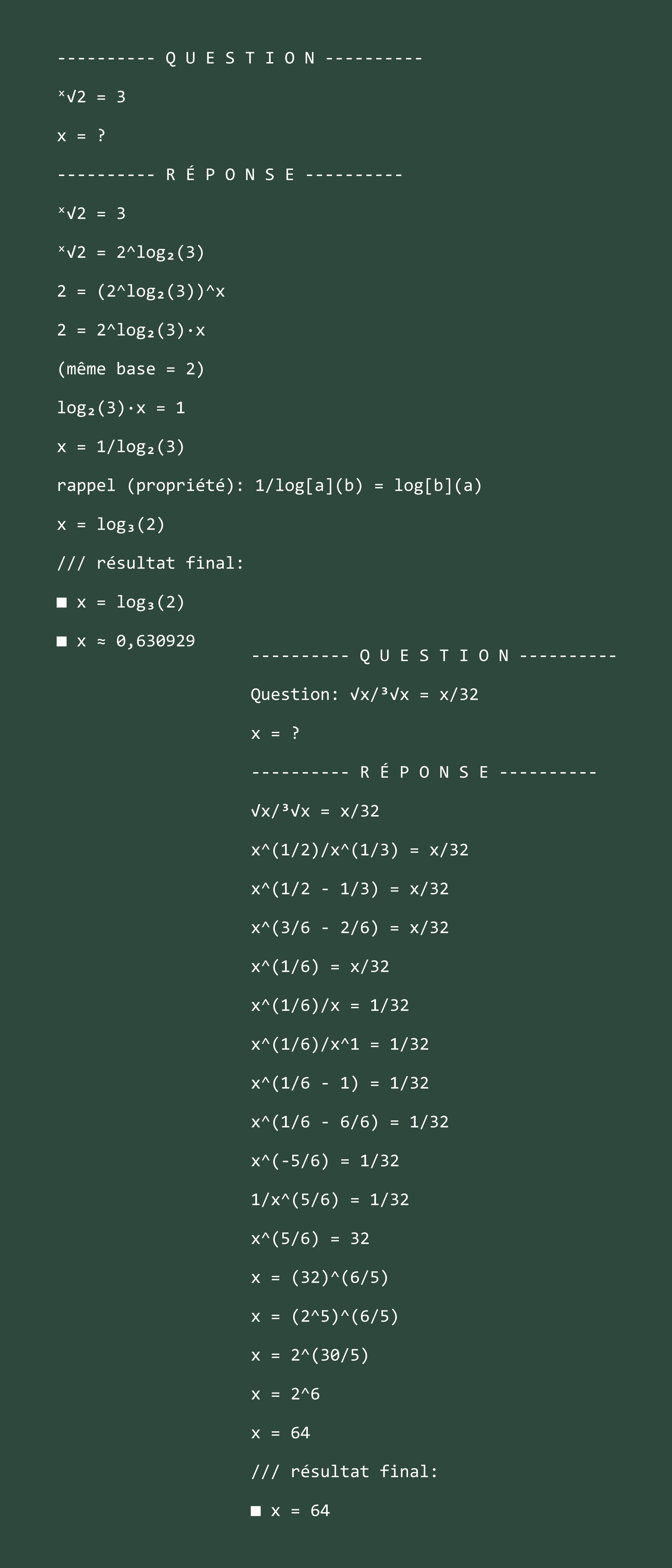Click the first QUESTION header line
The width and height of the screenshot is (672, 1568).
[240, 59]
